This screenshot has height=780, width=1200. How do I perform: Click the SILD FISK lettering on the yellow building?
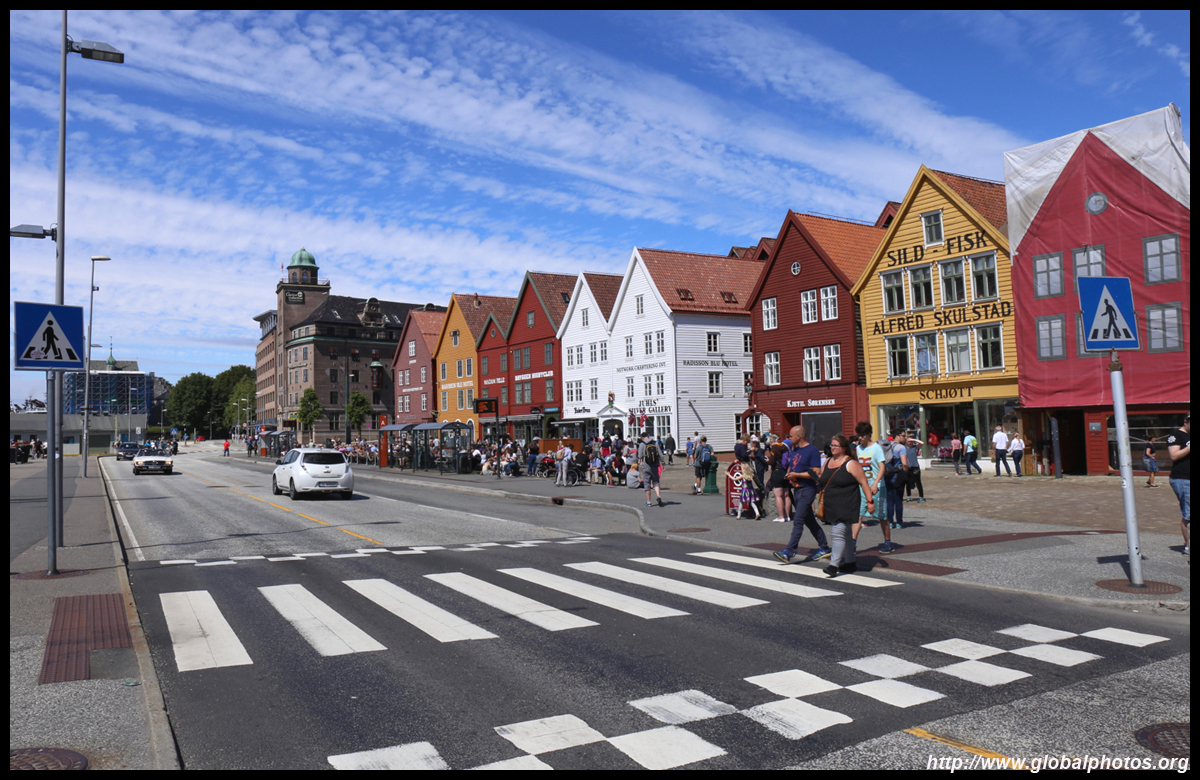[x=937, y=248]
